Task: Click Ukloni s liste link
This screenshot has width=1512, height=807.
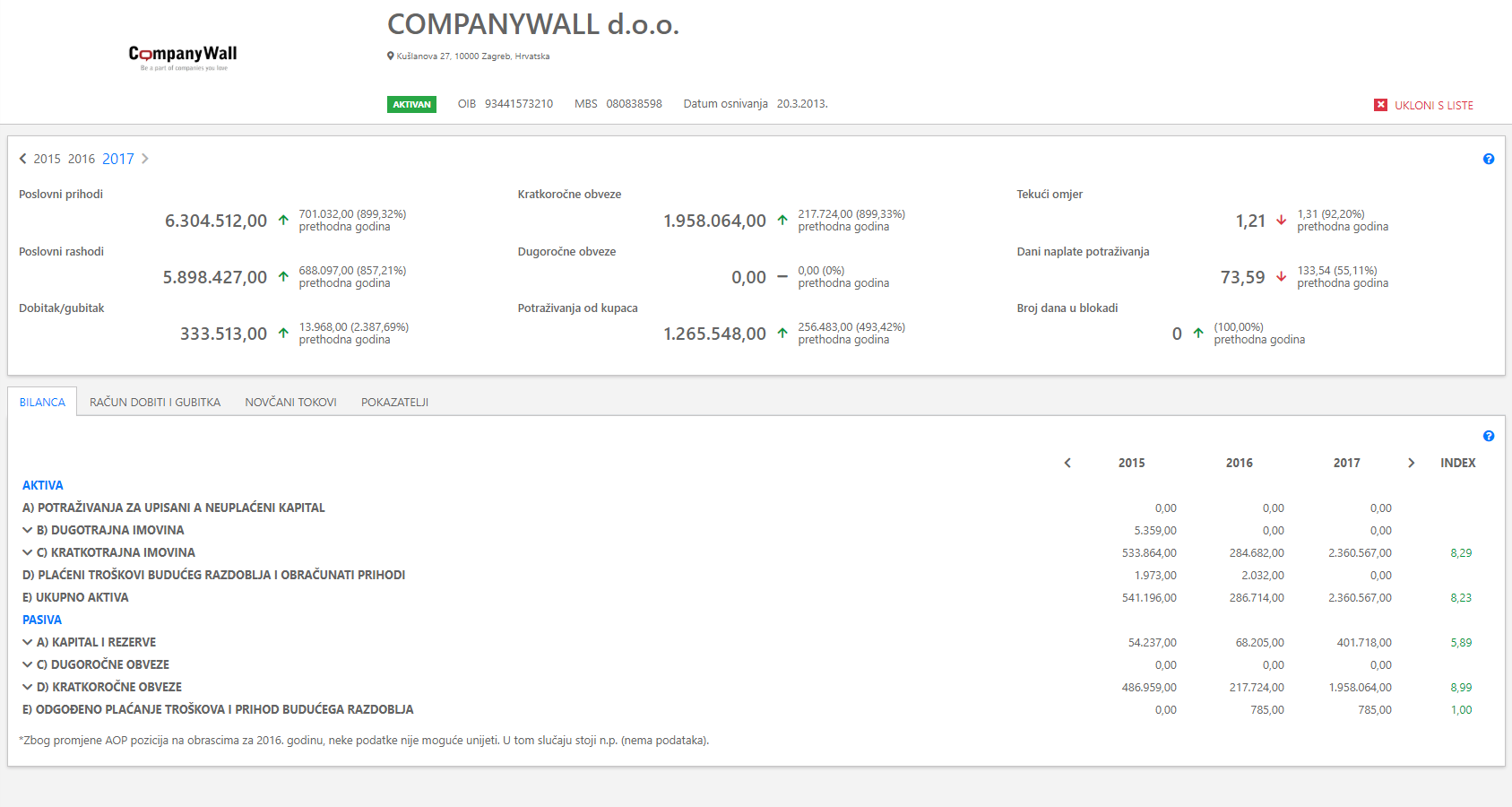Action: [1434, 105]
